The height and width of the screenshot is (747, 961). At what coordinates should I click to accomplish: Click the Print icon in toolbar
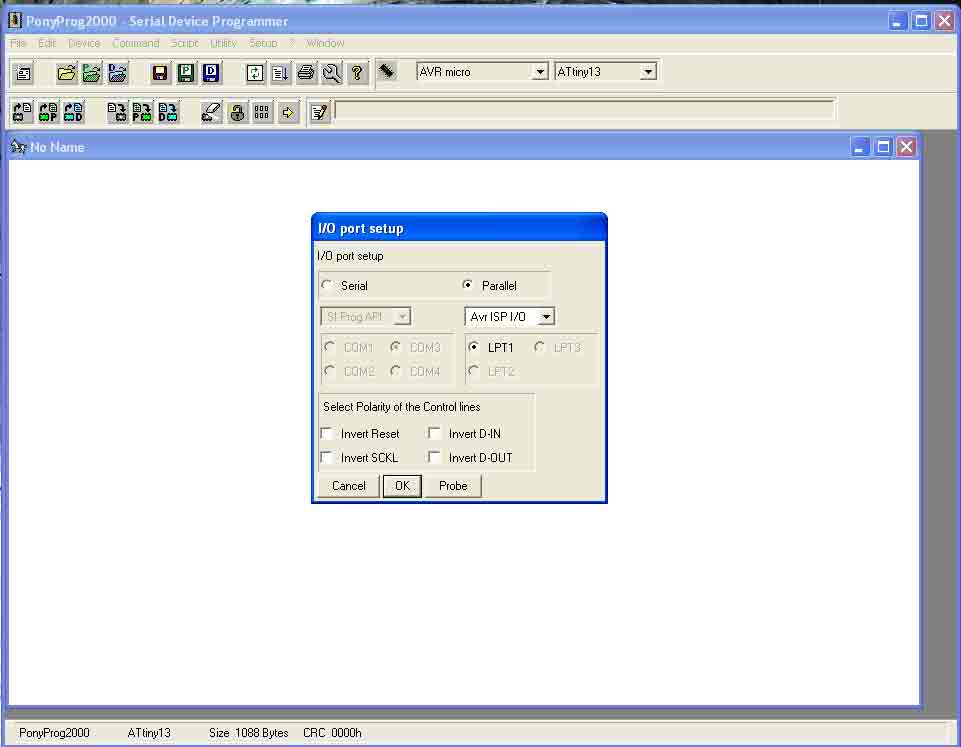click(306, 72)
